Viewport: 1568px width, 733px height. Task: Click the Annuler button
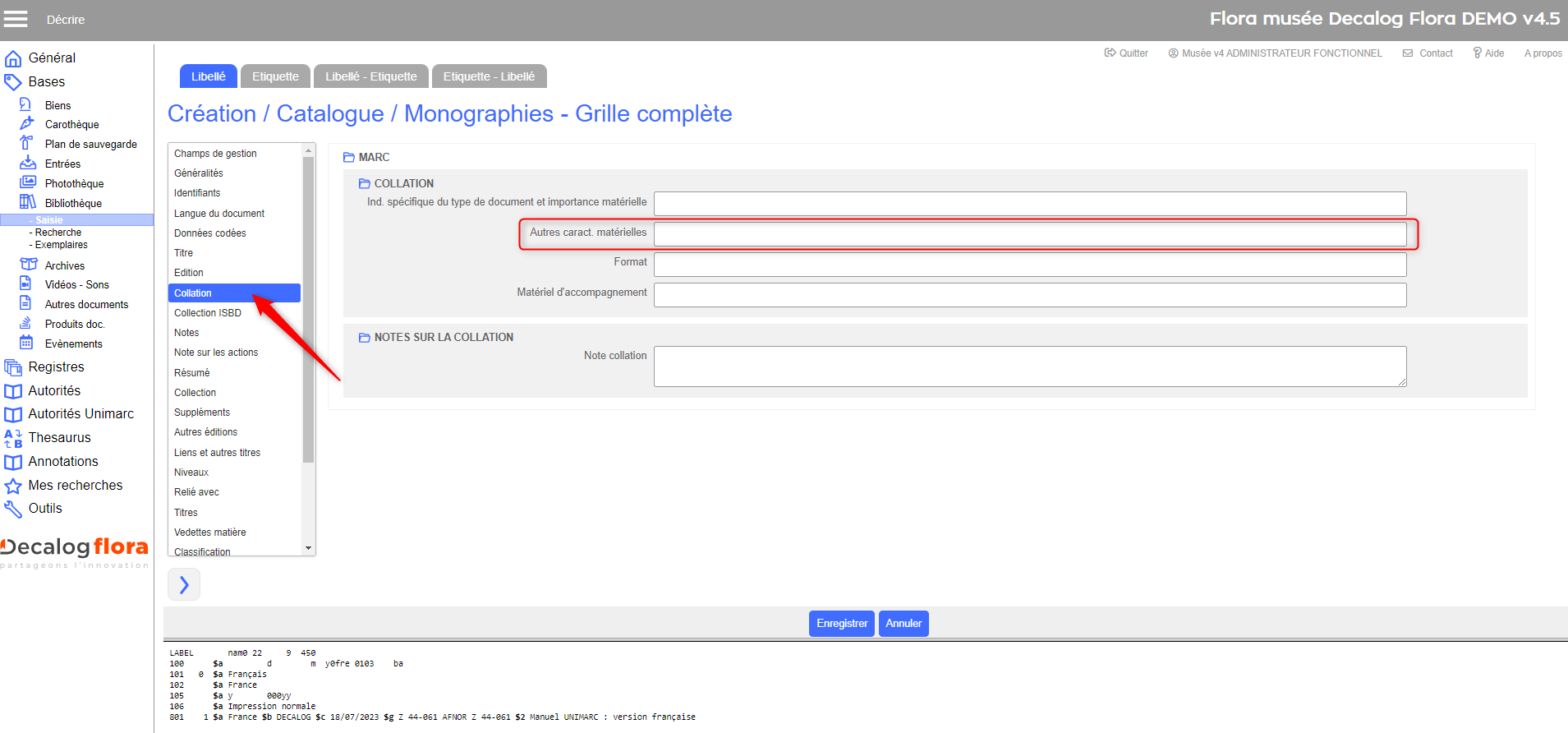(x=904, y=624)
